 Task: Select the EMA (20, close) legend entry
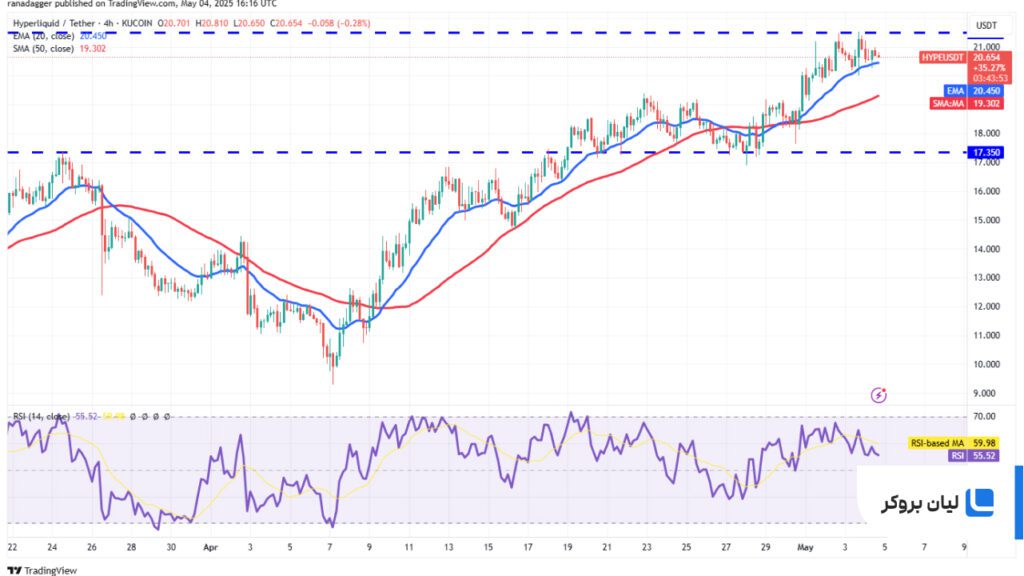click(44, 36)
